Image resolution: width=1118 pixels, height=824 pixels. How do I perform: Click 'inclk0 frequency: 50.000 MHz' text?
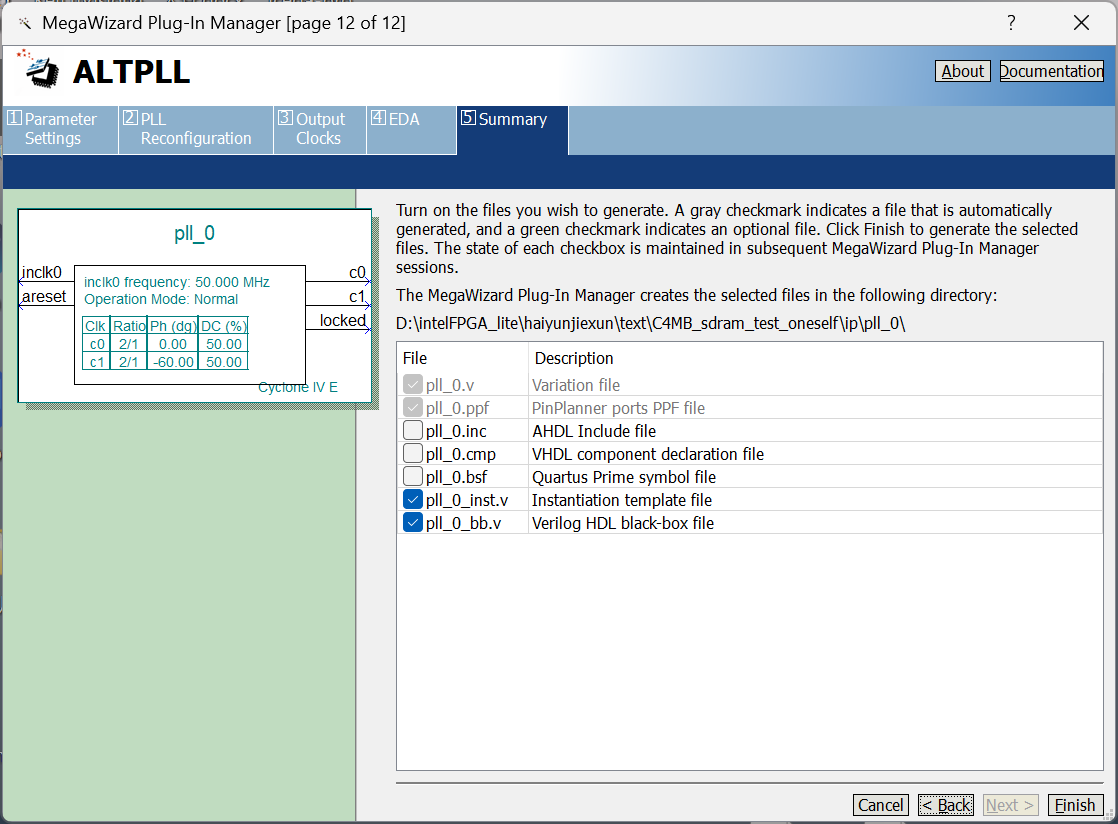pyautogui.click(x=177, y=282)
